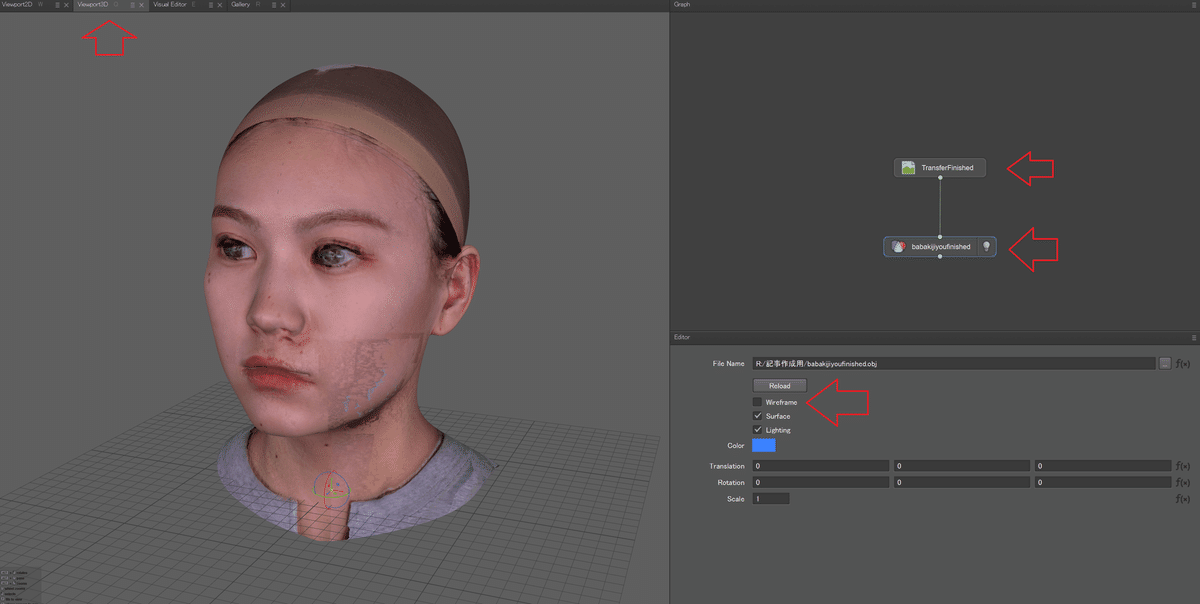Screen dimensions: 1200x604
Task: Close the Gallery tab with its X
Action: click(283, 5)
